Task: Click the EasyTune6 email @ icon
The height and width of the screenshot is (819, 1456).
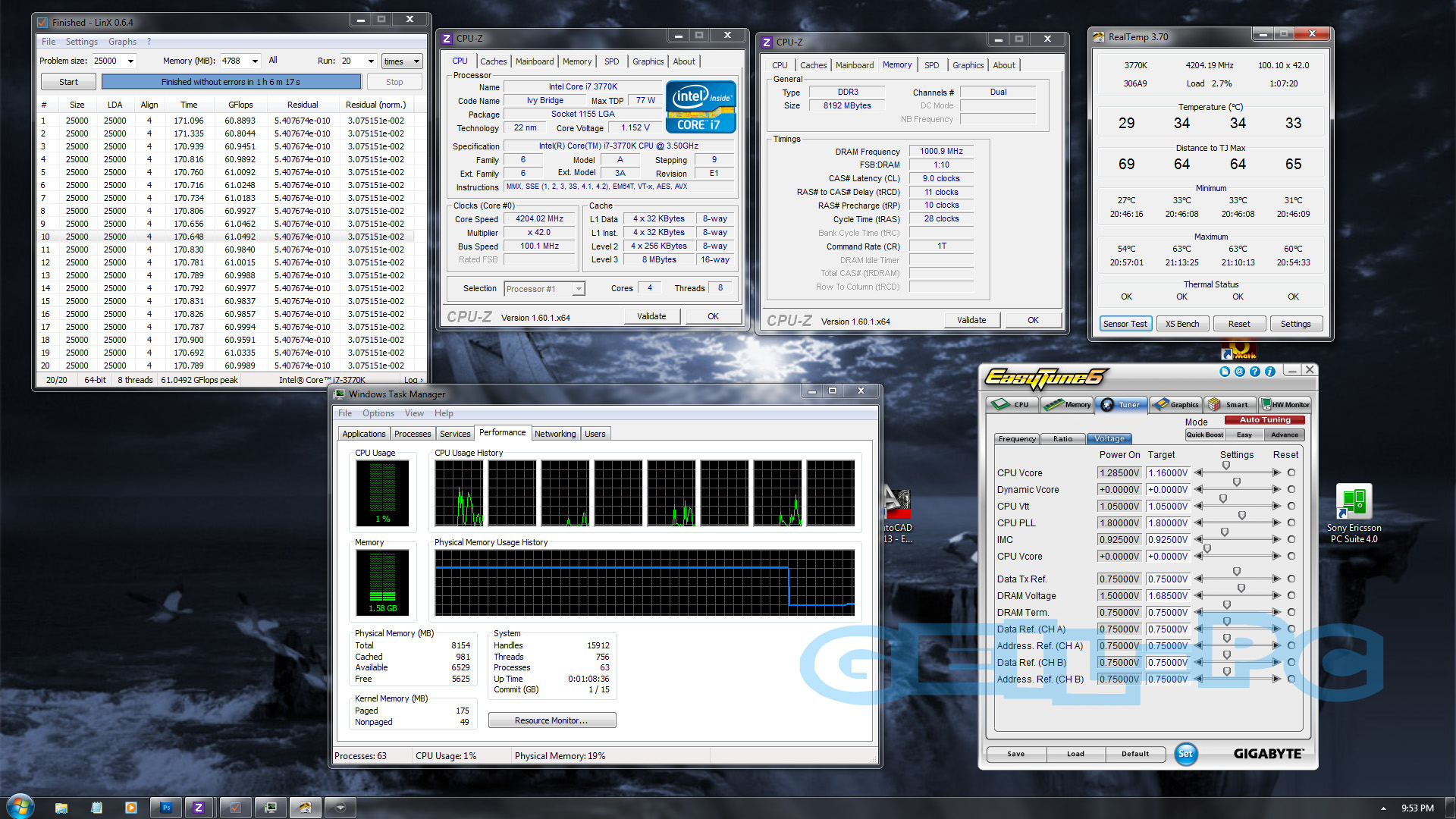Action: (x=1239, y=372)
